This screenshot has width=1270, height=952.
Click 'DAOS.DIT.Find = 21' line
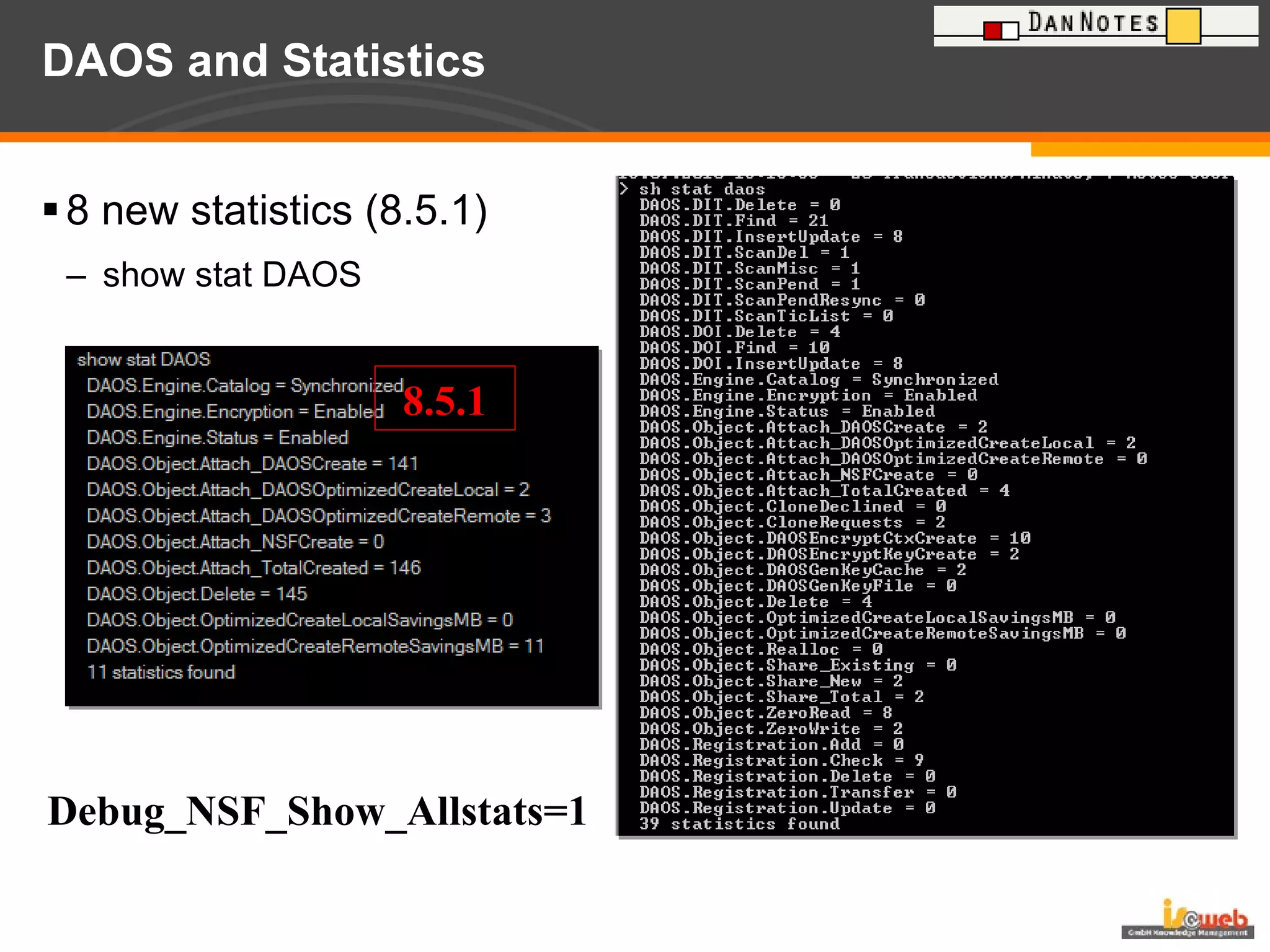click(734, 221)
